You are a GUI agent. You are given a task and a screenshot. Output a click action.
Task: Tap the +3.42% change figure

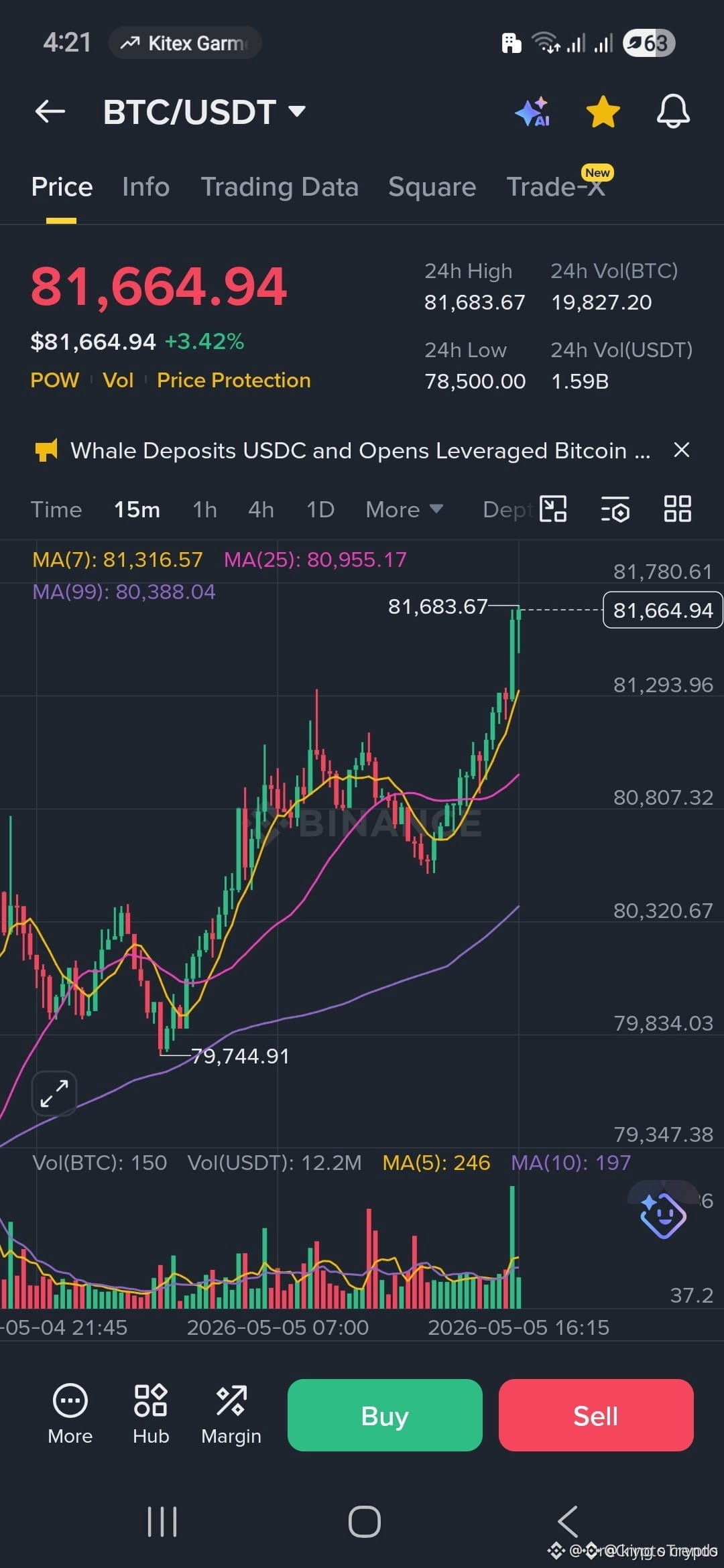pos(204,342)
